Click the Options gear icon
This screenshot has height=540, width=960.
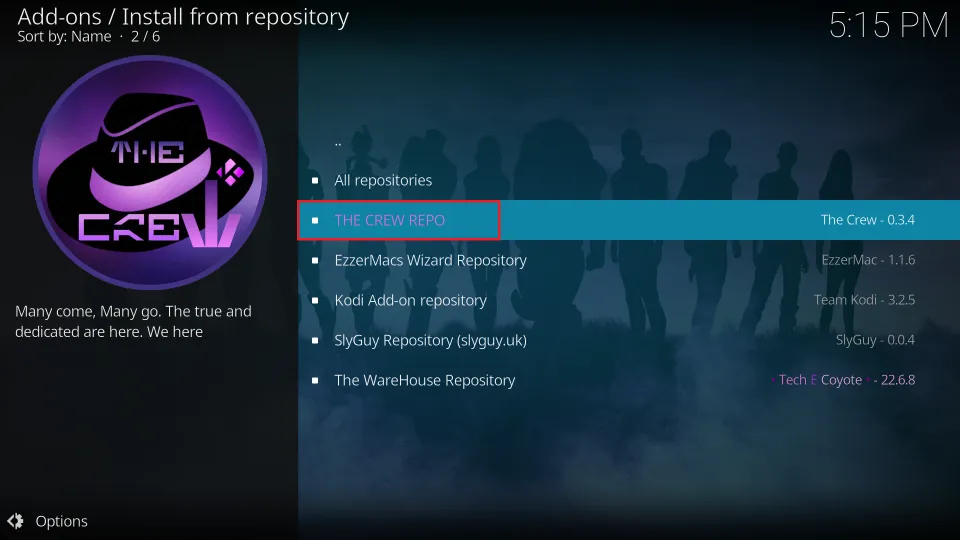(x=15, y=521)
